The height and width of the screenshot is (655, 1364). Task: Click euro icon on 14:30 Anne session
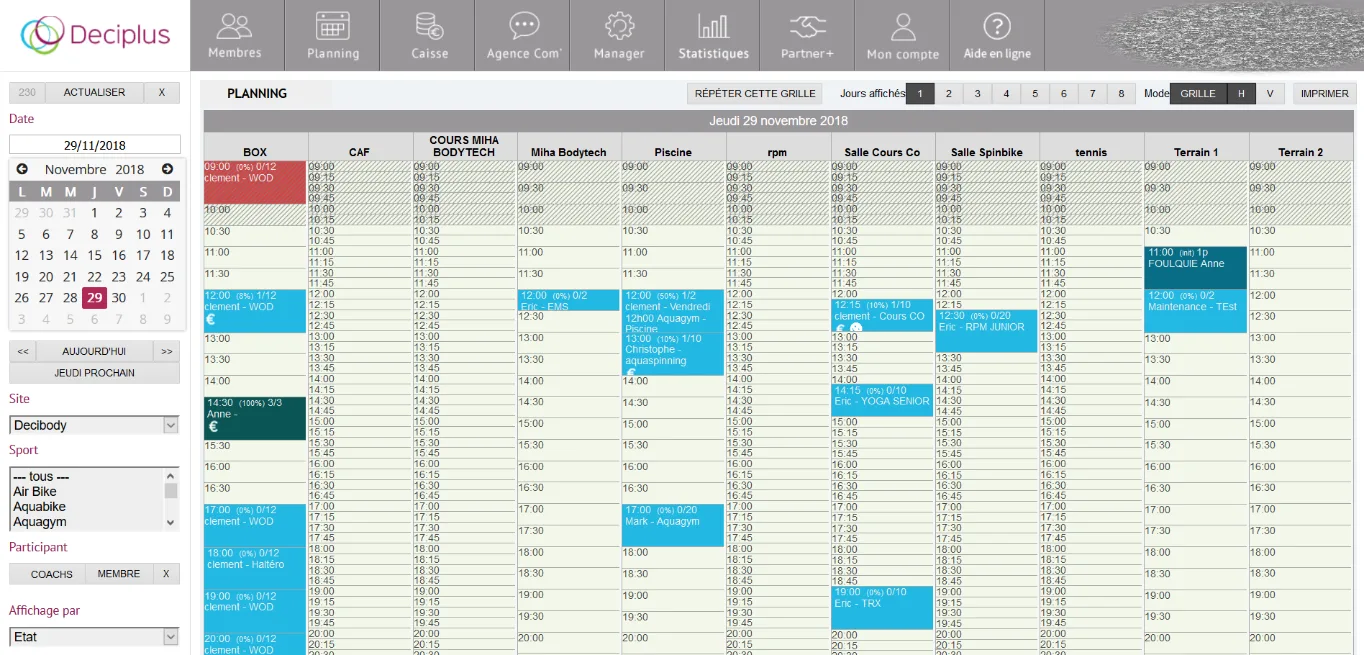(213, 427)
